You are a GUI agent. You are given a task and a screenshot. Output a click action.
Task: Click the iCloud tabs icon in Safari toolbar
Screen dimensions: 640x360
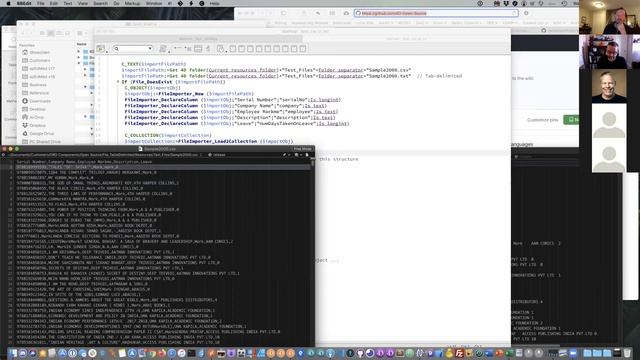point(346,13)
